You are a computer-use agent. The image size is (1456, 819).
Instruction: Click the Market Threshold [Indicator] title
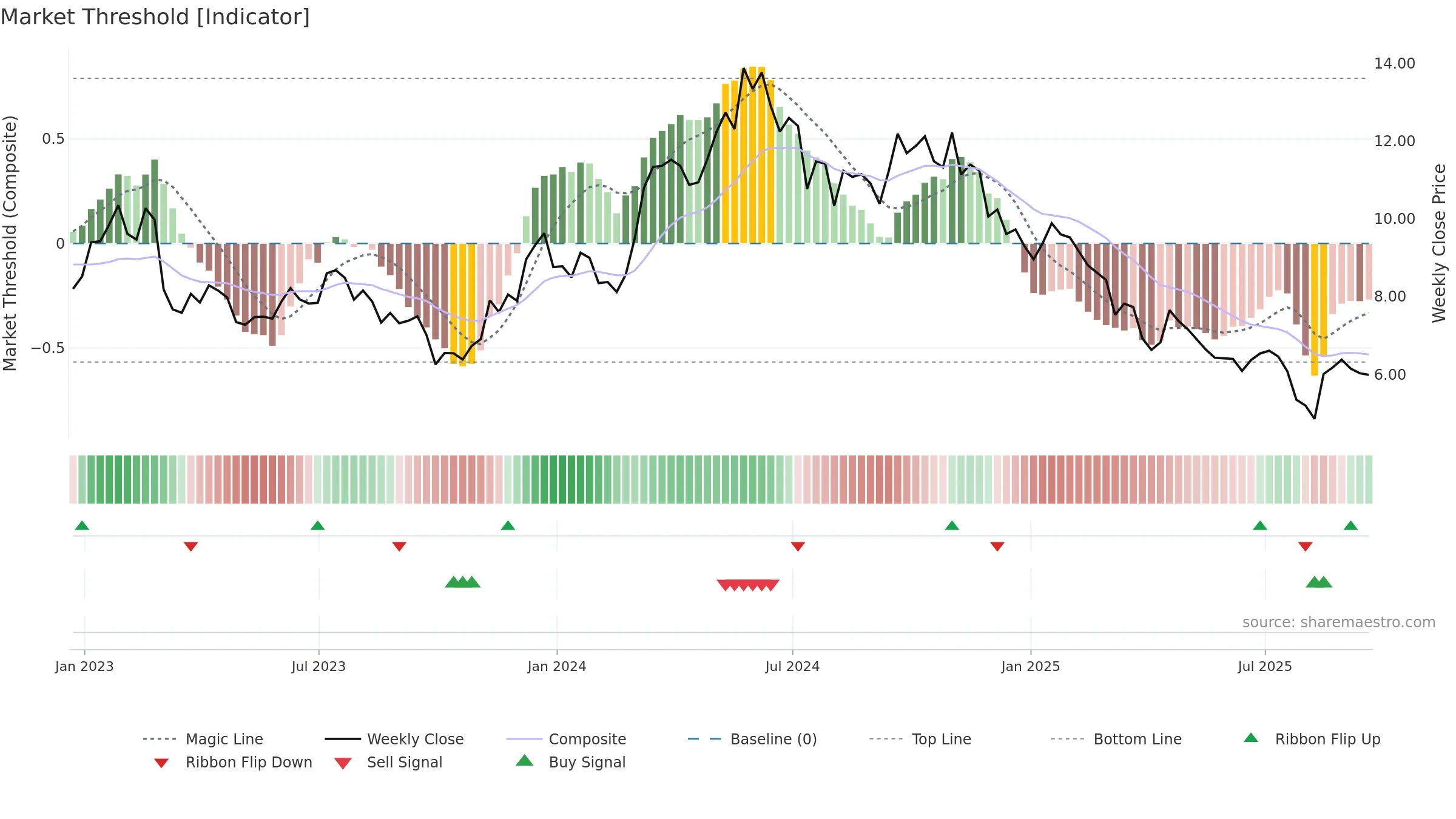tap(155, 17)
